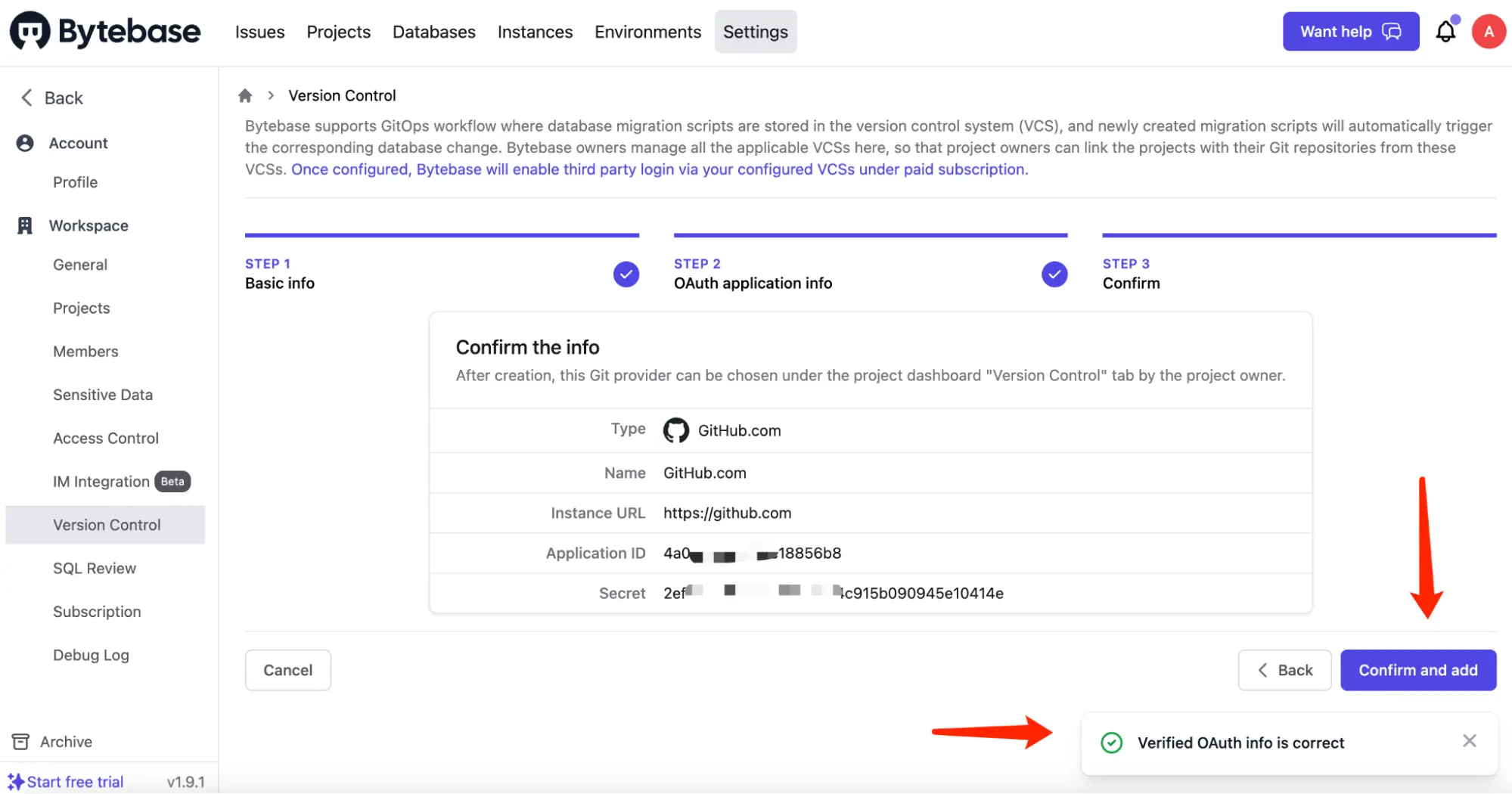The width and height of the screenshot is (1512, 794).
Task: Click the sparkle icon beside Start free trial
Action: click(x=15, y=782)
